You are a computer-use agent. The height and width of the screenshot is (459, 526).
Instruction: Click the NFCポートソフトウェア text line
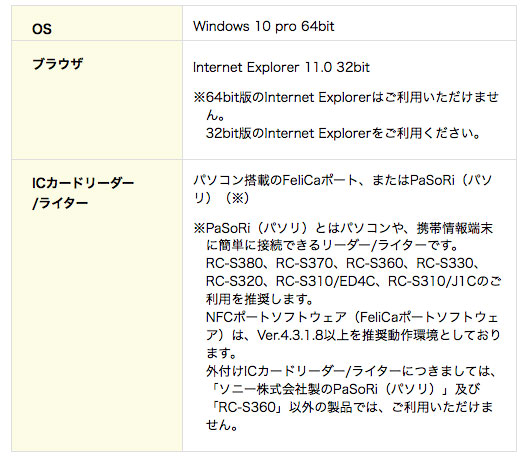click(352, 317)
